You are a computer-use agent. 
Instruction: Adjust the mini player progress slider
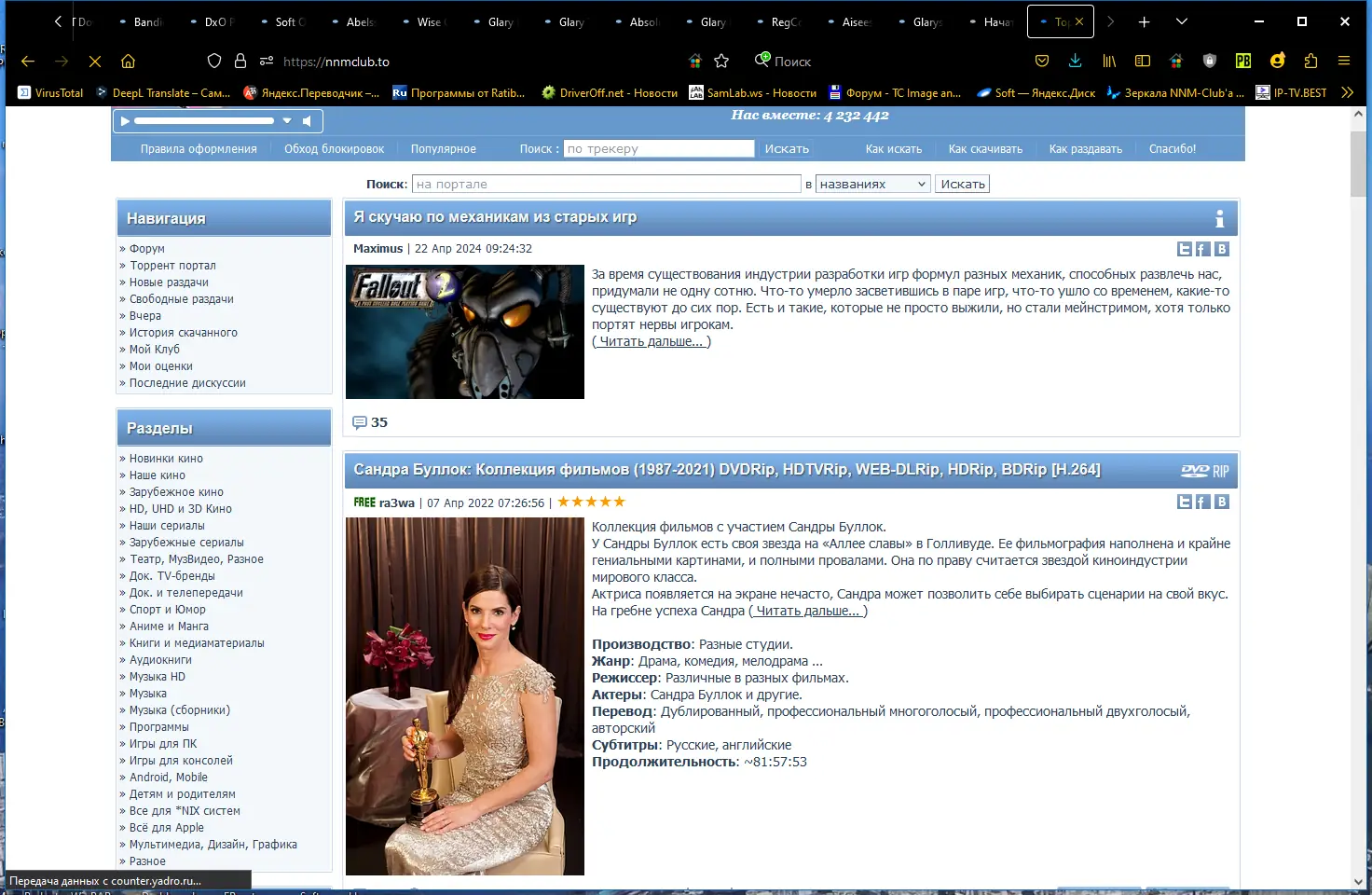tap(204, 120)
